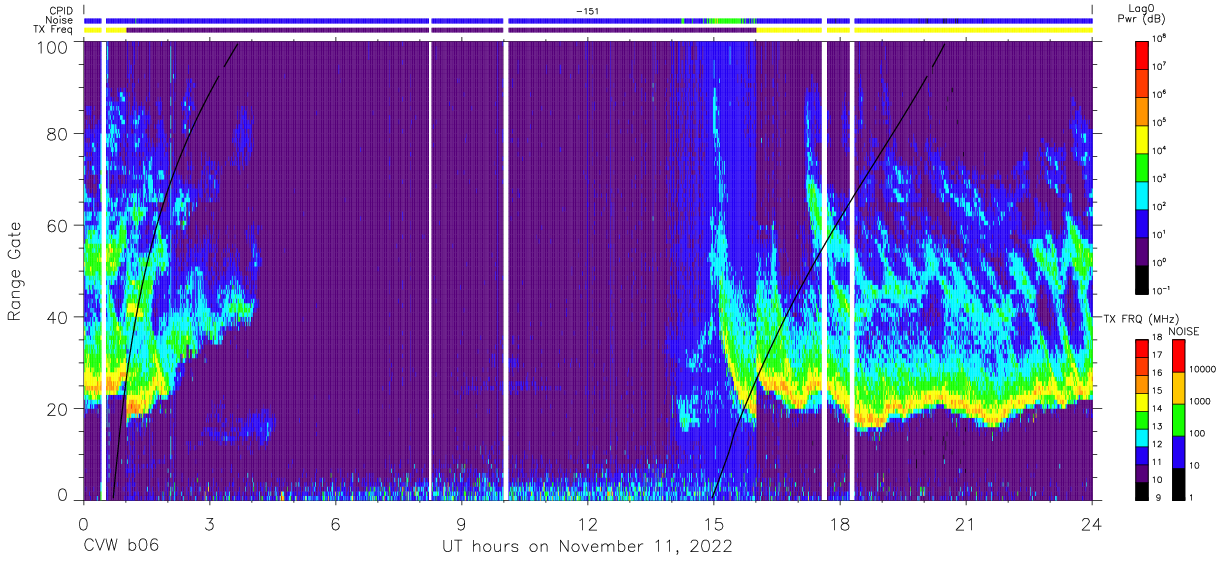1228x567 pixels.
Task: Click the 100 tick on the Range Gate axis
Action: point(51,47)
